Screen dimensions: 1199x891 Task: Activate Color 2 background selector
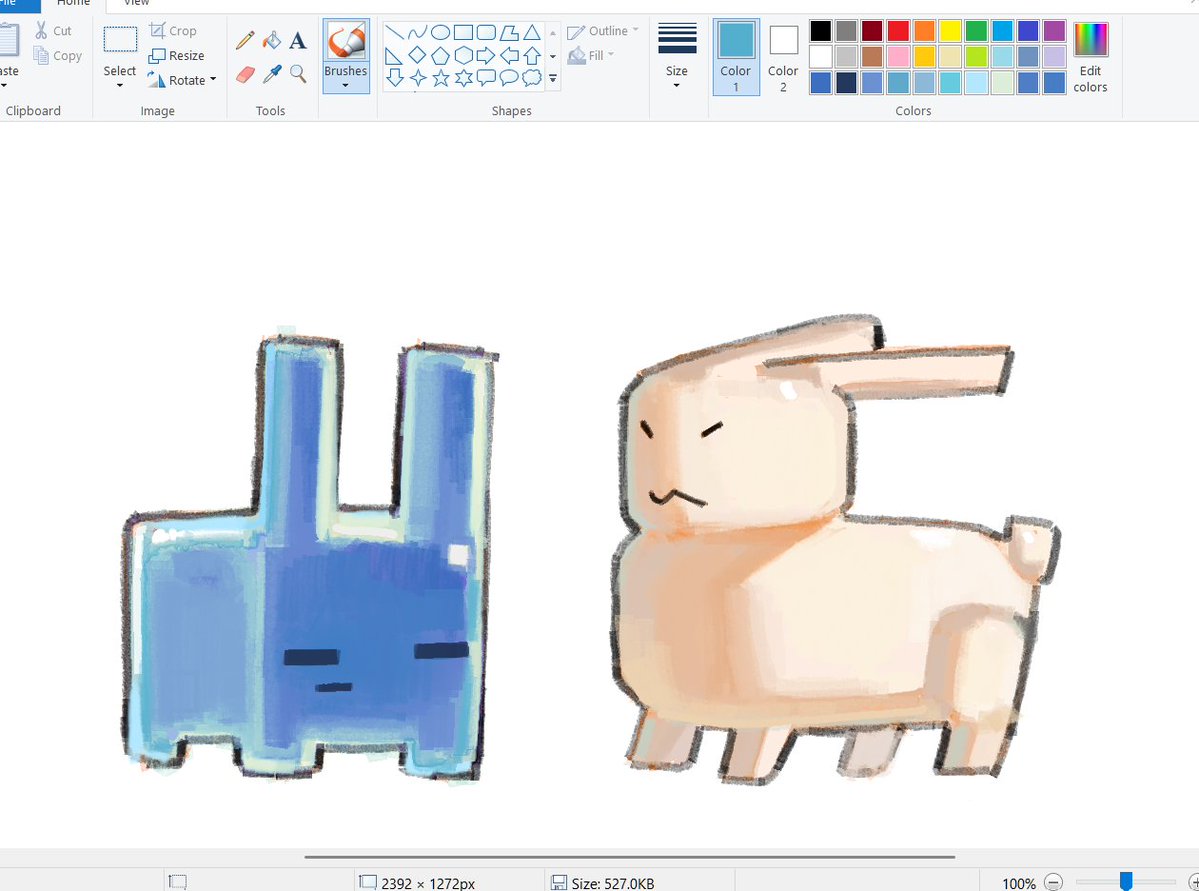tap(783, 57)
